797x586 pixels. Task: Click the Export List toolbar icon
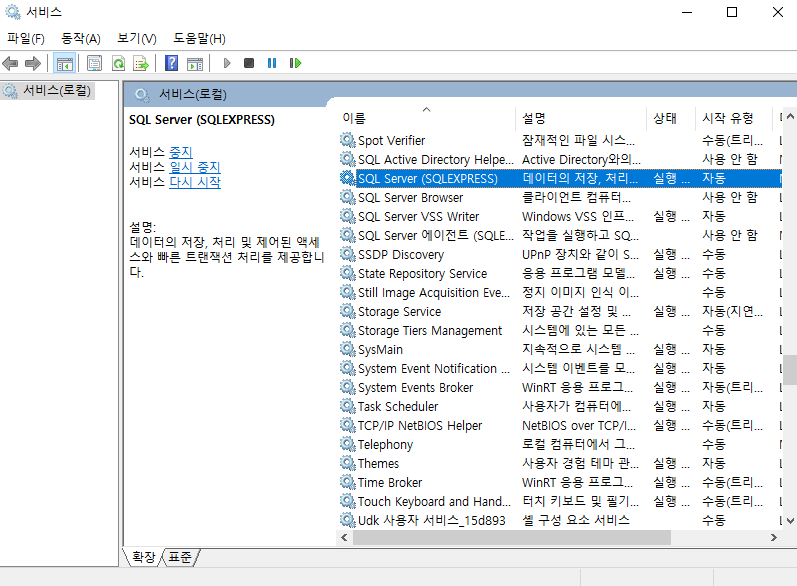tap(141, 64)
